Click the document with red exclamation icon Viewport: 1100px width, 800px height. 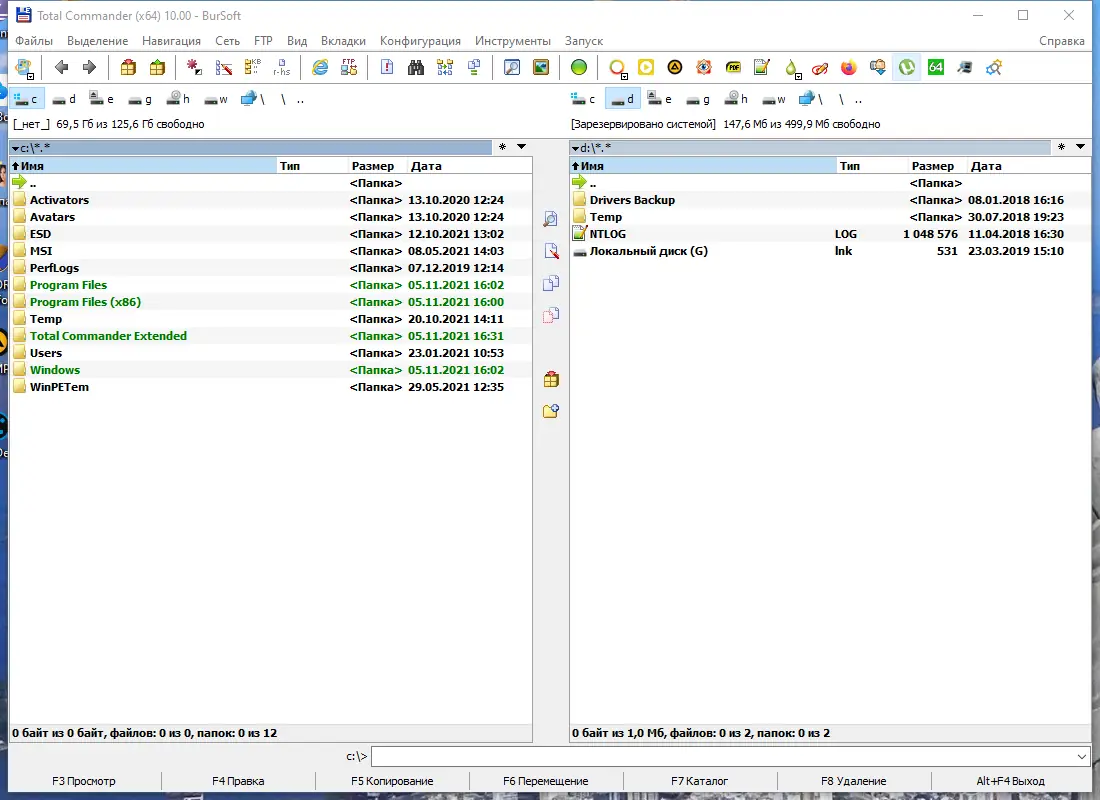pos(387,67)
